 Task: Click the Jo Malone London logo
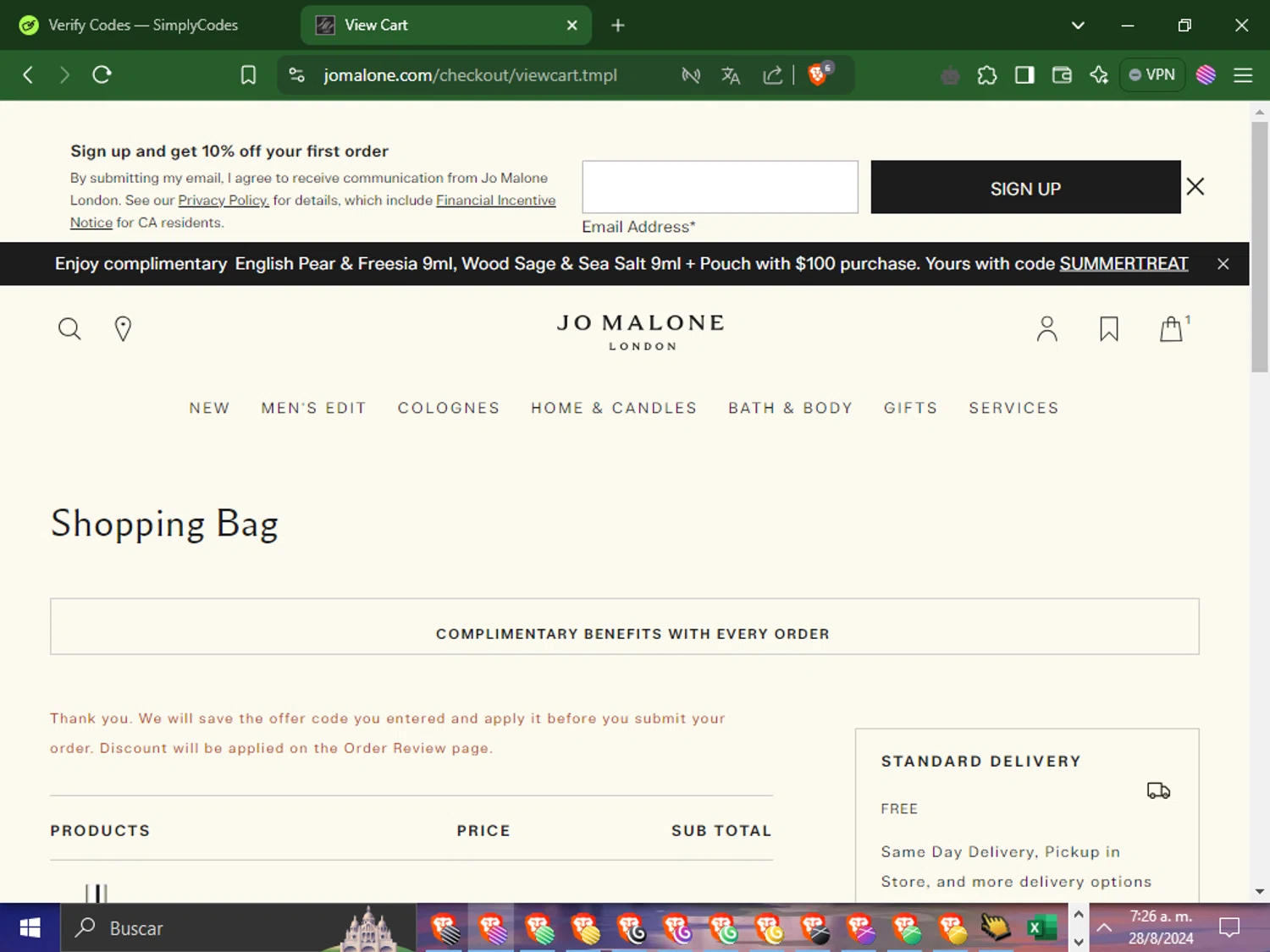pyautogui.click(x=641, y=331)
